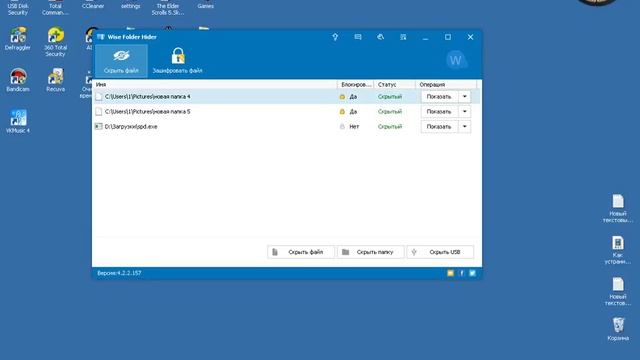640x360 pixels.
Task: Open the feedback message icon in title bar
Action: pos(358,37)
